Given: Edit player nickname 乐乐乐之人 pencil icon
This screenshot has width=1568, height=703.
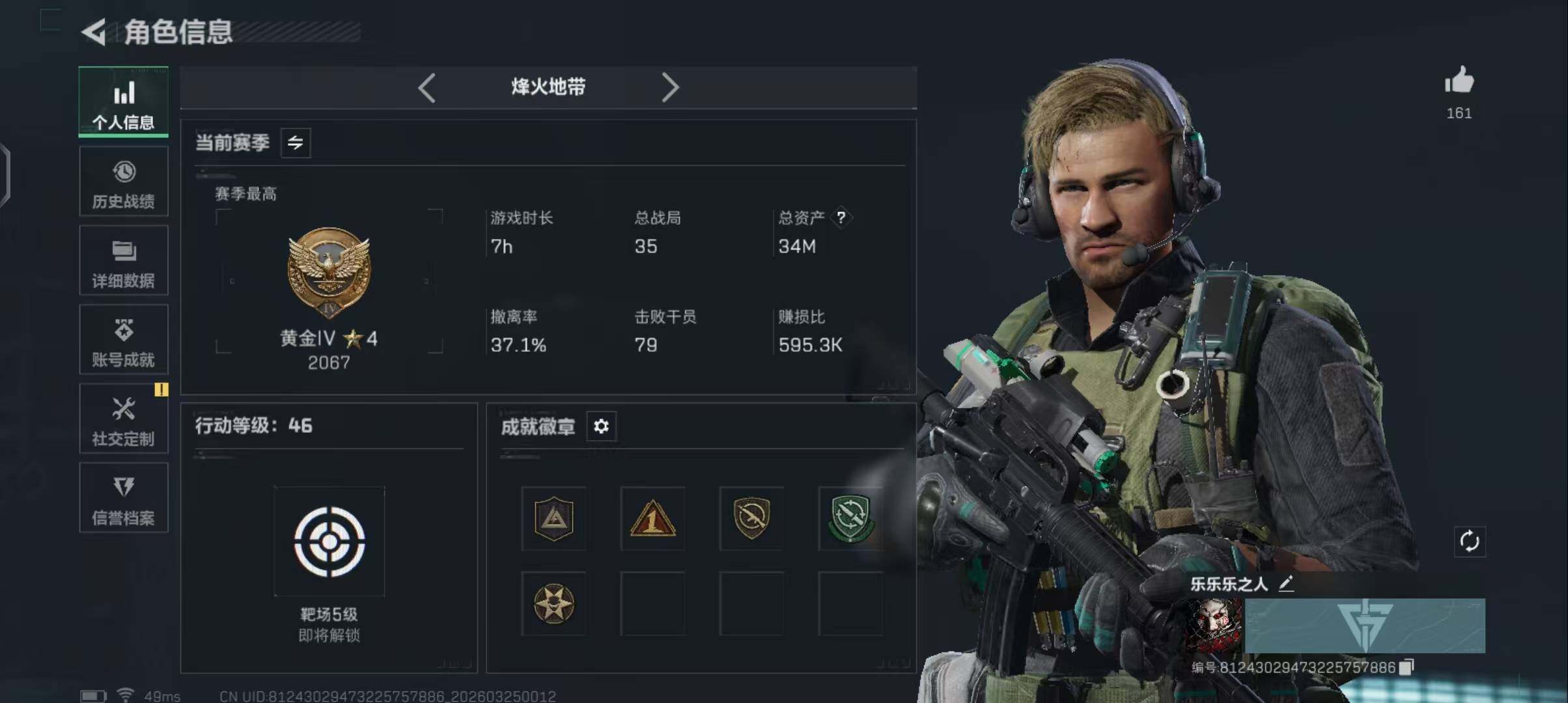Looking at the screenshot, I should (x=1286, y=584).
